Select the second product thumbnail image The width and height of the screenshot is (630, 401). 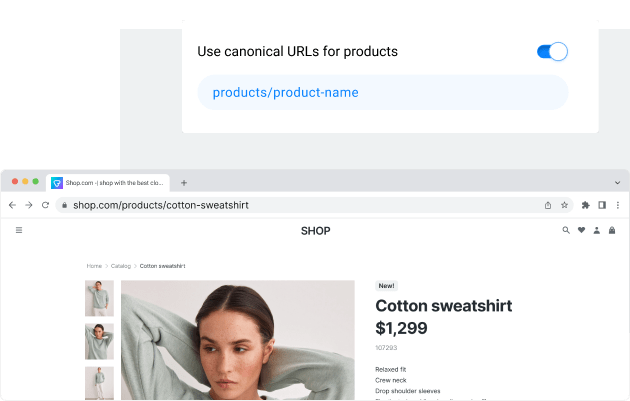[x=99, y=341]
